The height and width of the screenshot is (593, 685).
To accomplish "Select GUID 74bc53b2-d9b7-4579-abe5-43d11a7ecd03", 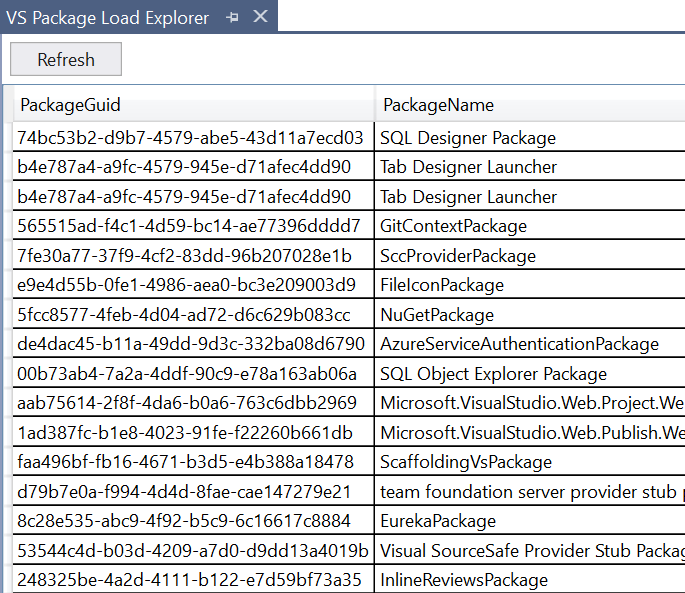I will tap(194, 138).
